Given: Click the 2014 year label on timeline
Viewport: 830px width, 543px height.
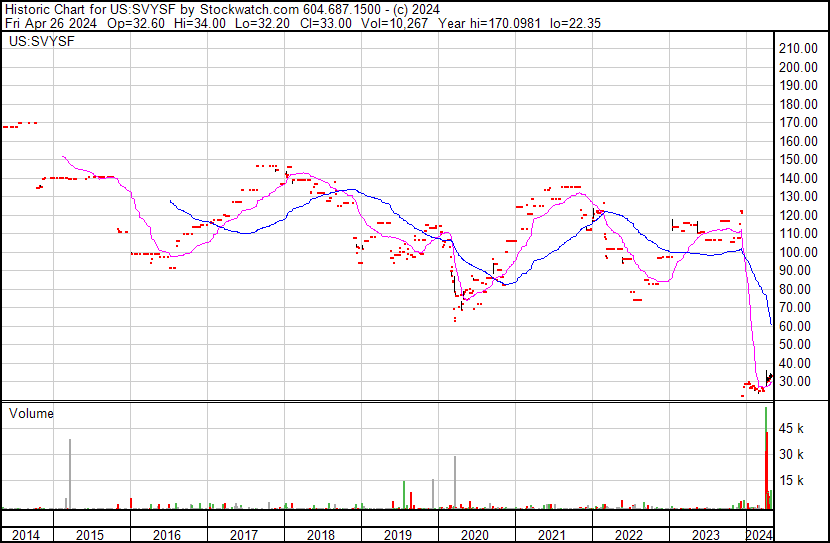Looking at the screenshot, I should point(25,535).
